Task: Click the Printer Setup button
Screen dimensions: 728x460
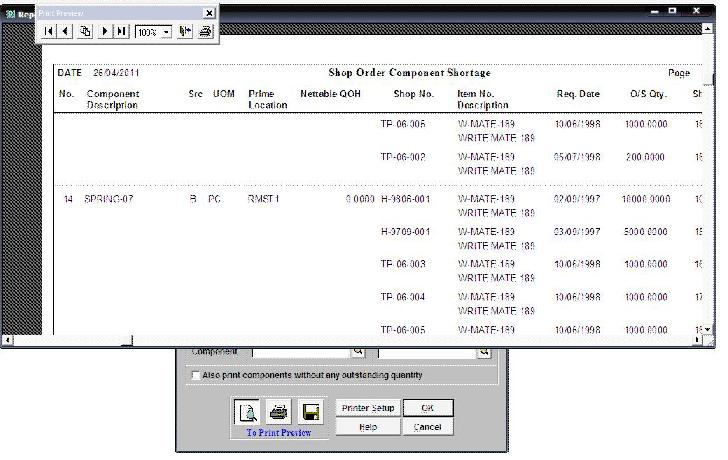Action: pos(368,408)
